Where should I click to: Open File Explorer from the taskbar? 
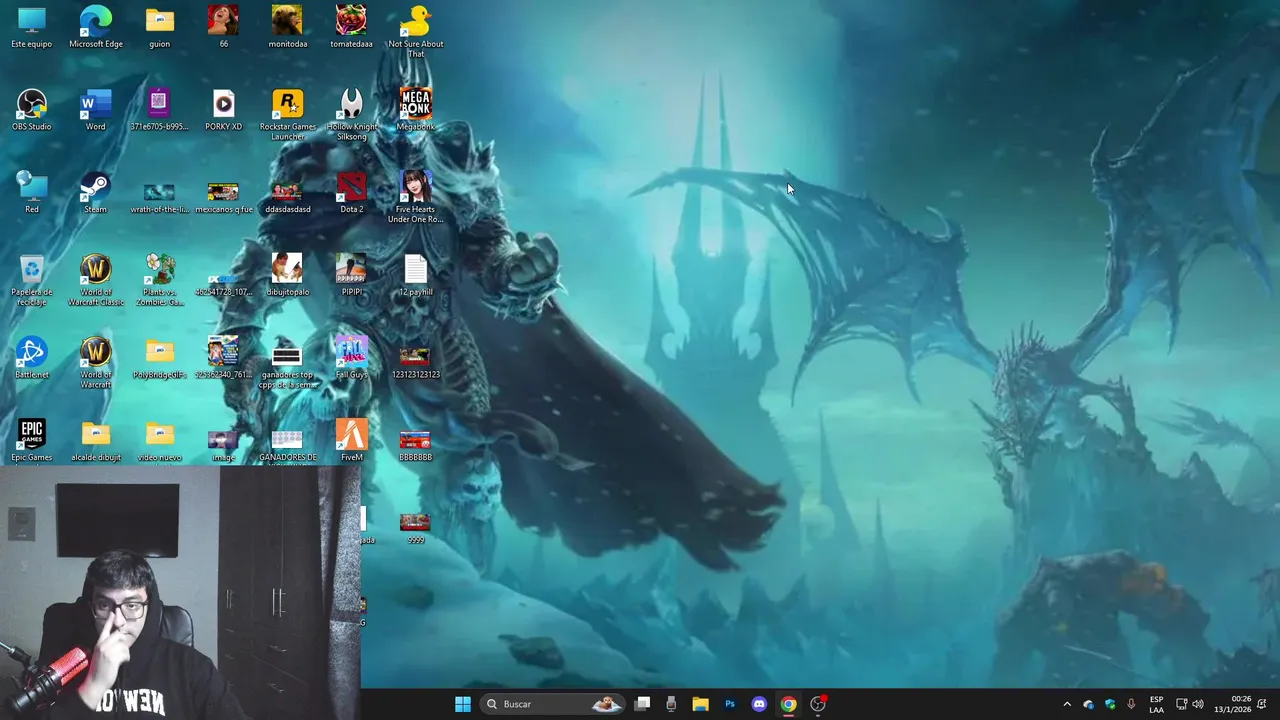coord(700,704)
